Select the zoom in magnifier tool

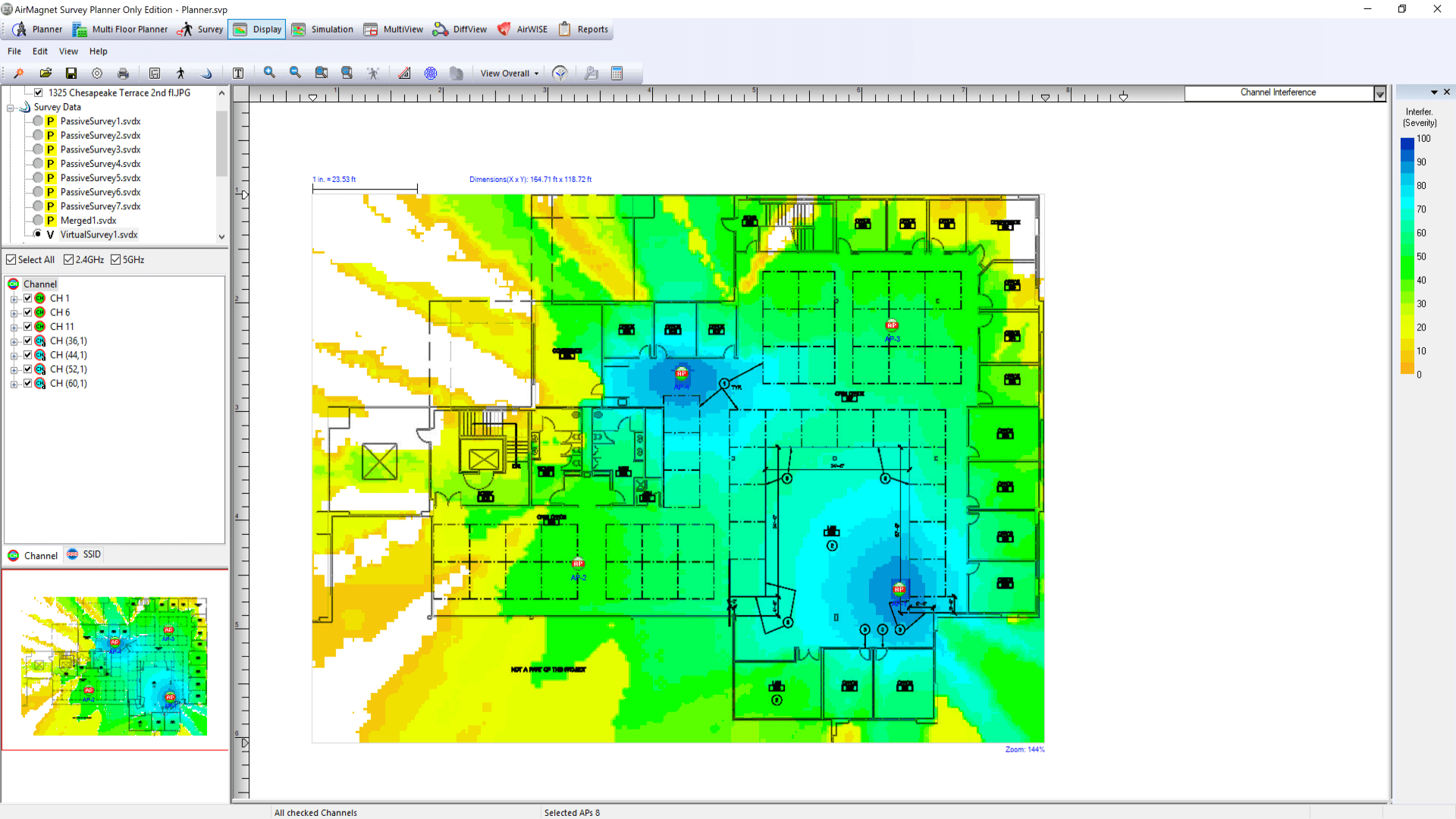[269, 73]
